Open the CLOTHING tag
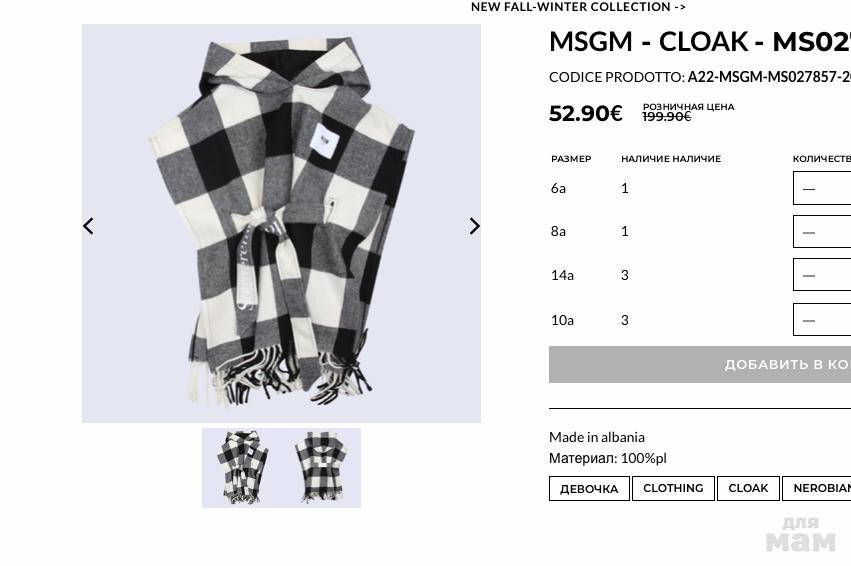This screenshot has width=851, height=566. coord(673,488)
